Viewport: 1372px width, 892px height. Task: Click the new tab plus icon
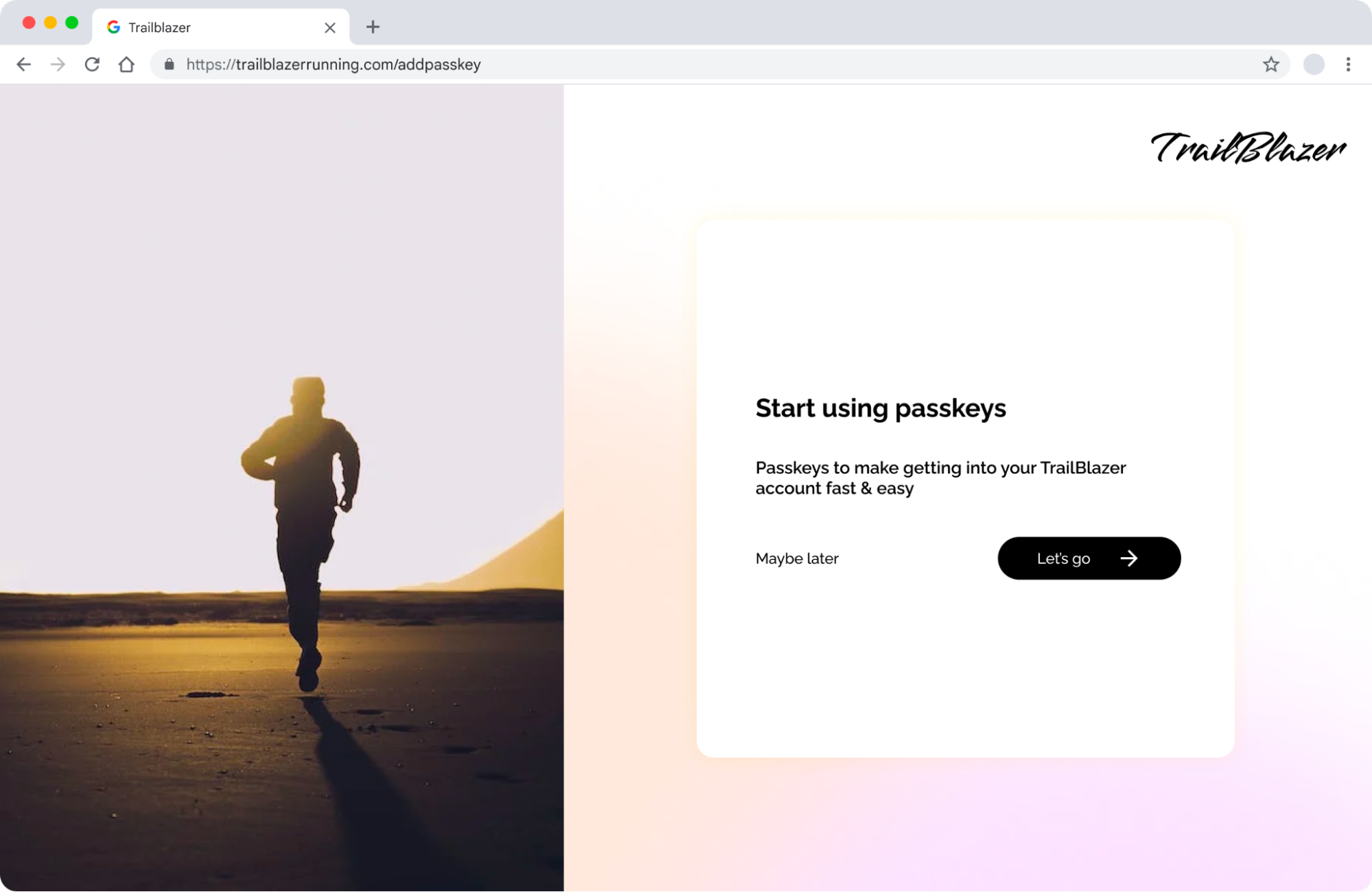(373, 27)
